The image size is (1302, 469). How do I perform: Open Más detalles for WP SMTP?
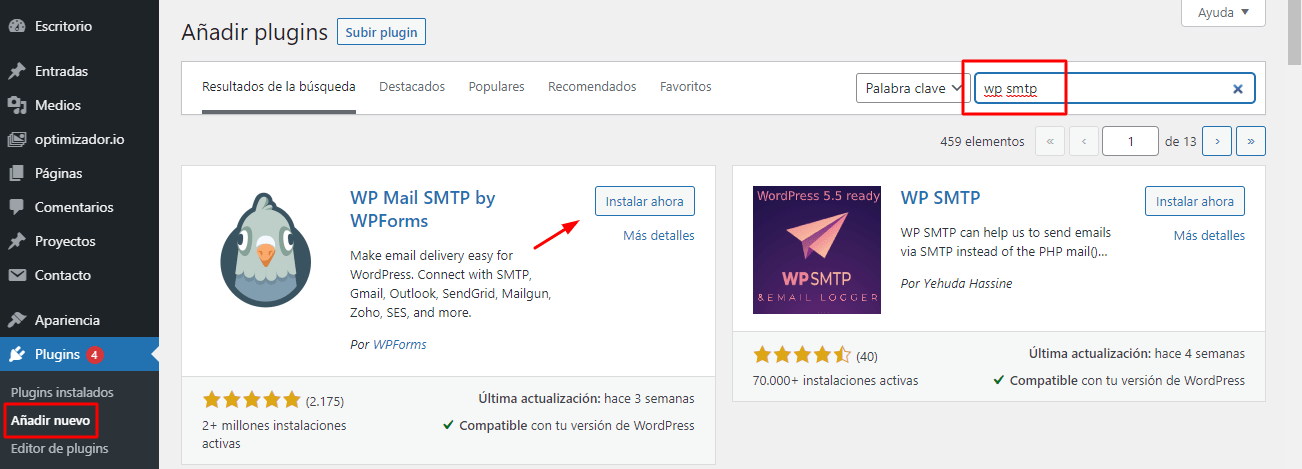coord(1209,236)
